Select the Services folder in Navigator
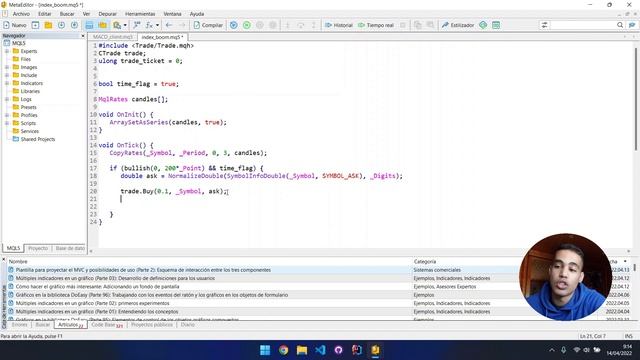 [x=29, y=131]
